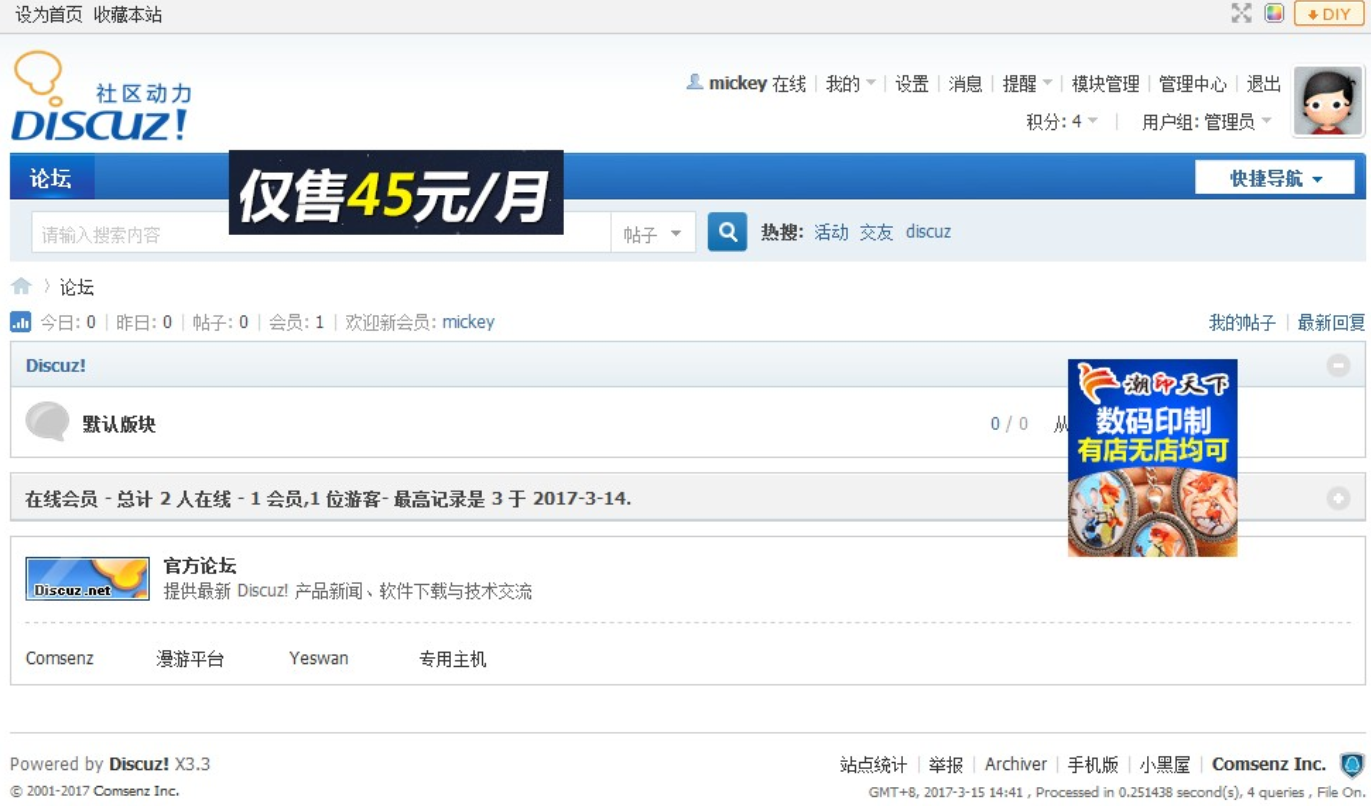The height and width of the screenshot is (806, 1371).
Task: Click the 官方论坛 link
Action: click(x=200, y=566)
